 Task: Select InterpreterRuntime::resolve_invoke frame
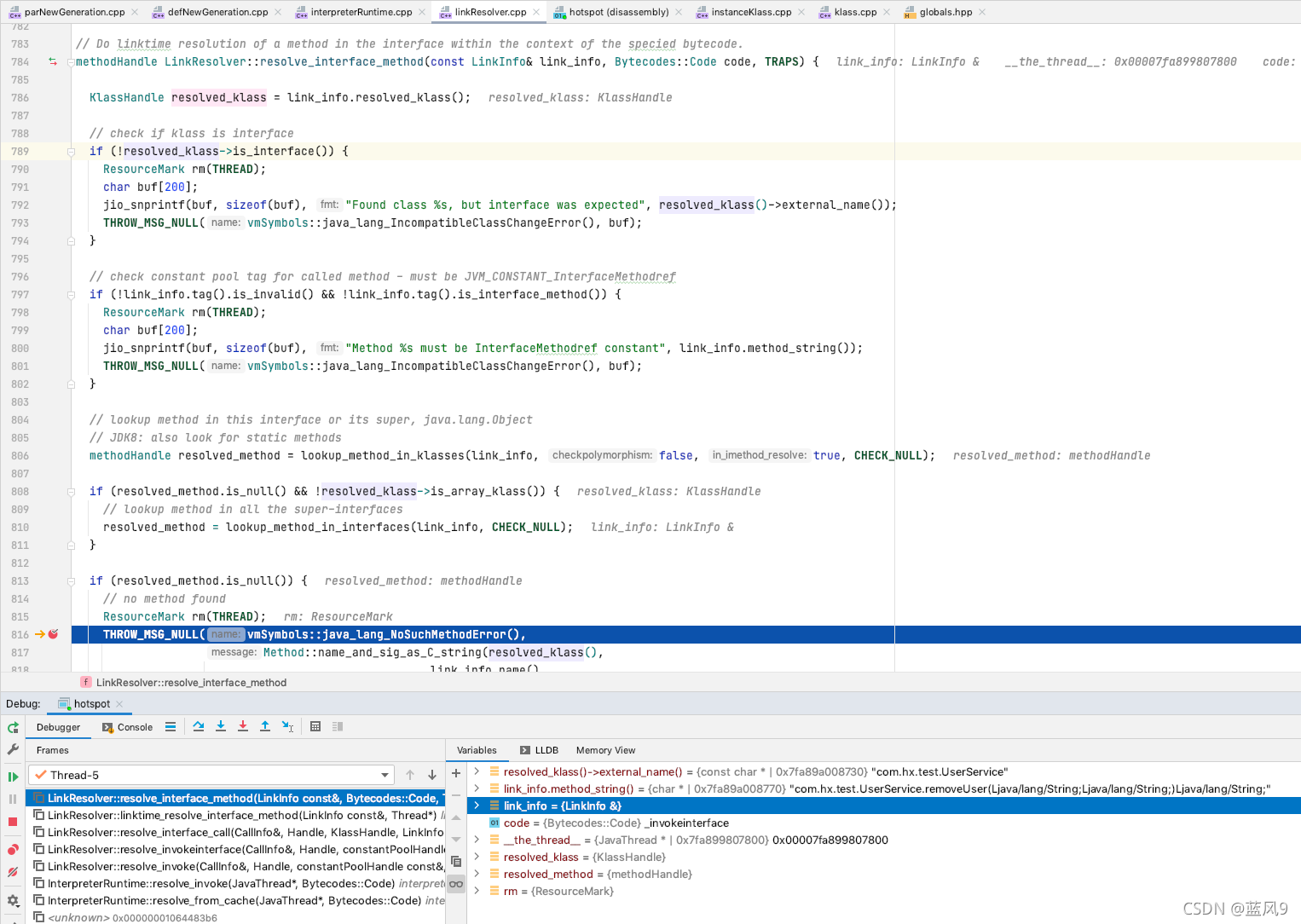click(236, 883)
